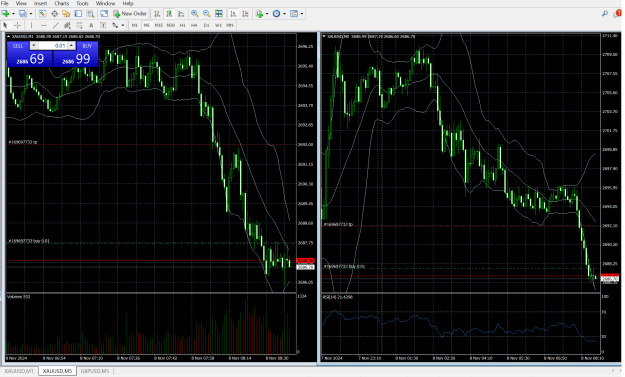Select the Equidistant Channel tool
Screen dimensions: 625x377
67,25
